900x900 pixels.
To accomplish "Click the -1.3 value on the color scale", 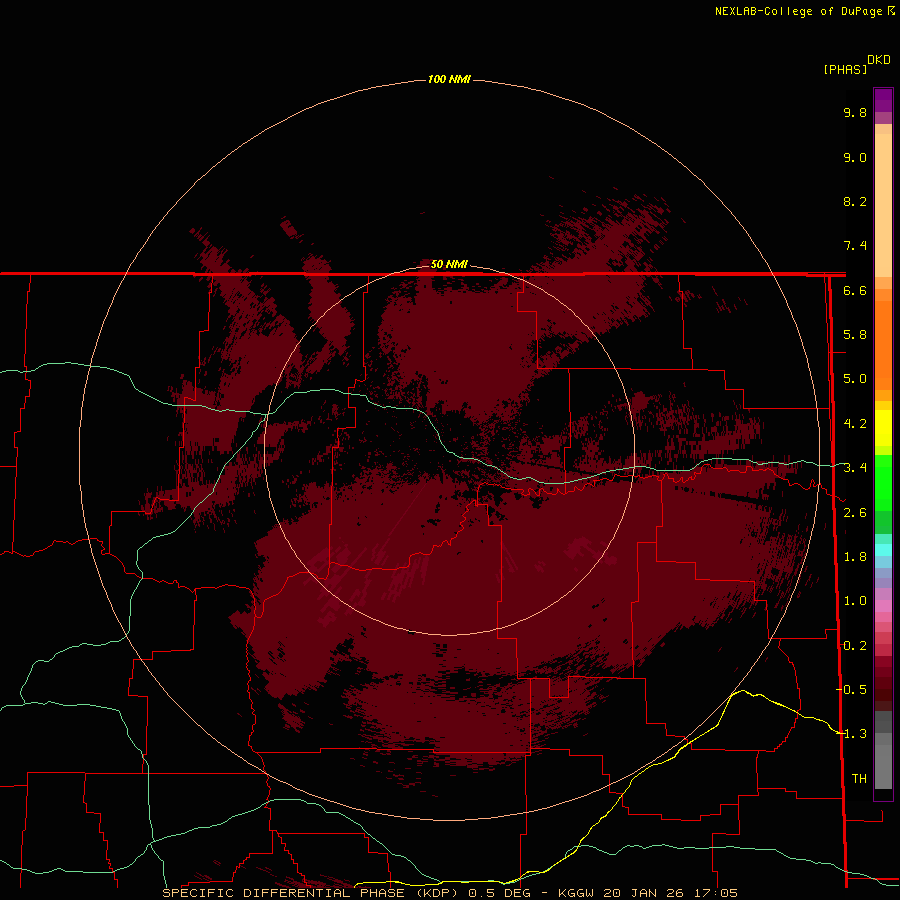I will [x=852, y=734].
